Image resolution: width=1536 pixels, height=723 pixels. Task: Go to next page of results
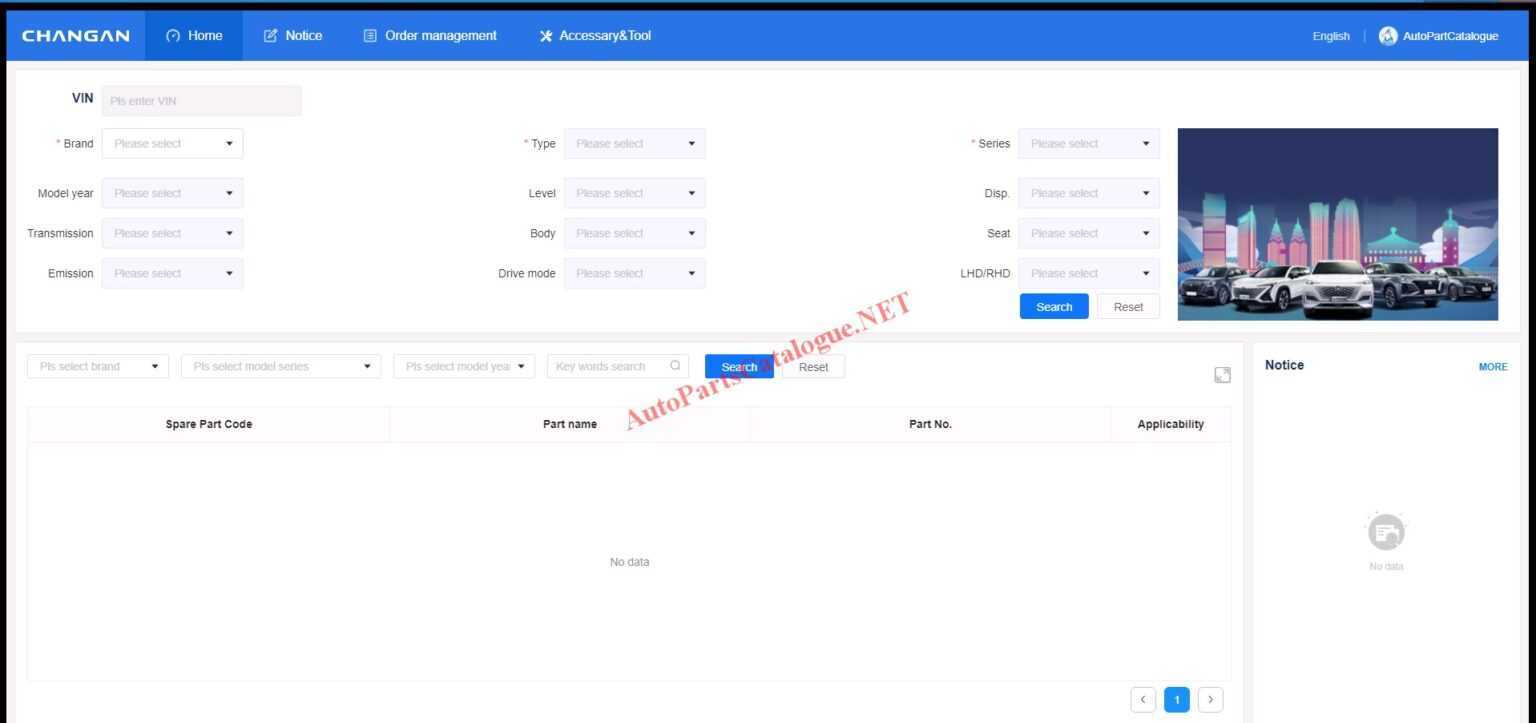1210,699
